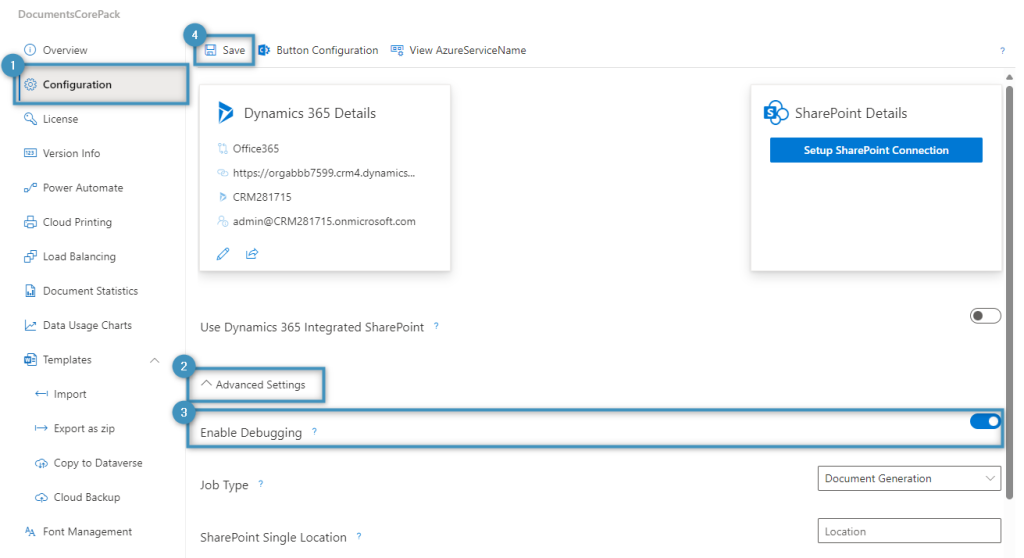Click the Document Statistics icon

[x=30, y=291]
